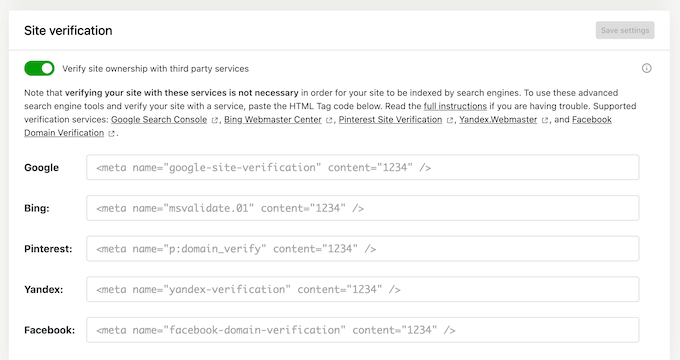Focus the Bing msvalidate.01 field

[x=363, y=208]
